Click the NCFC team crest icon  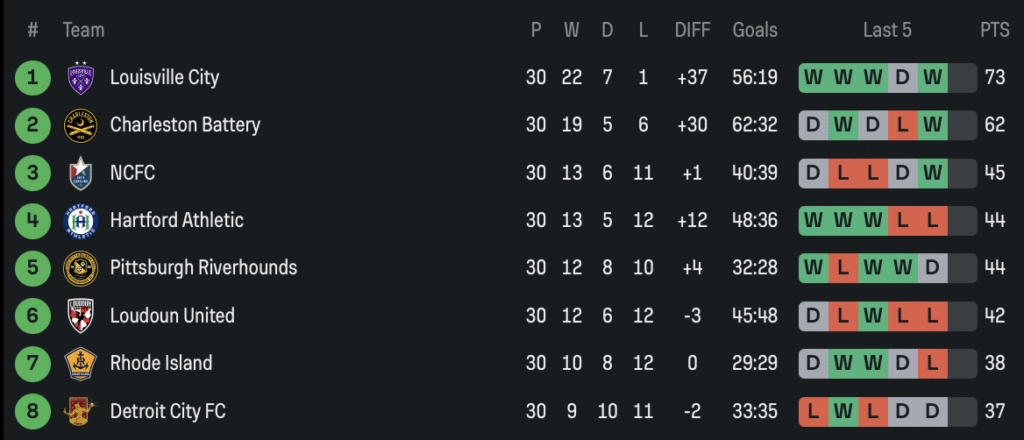click(80, 173)
